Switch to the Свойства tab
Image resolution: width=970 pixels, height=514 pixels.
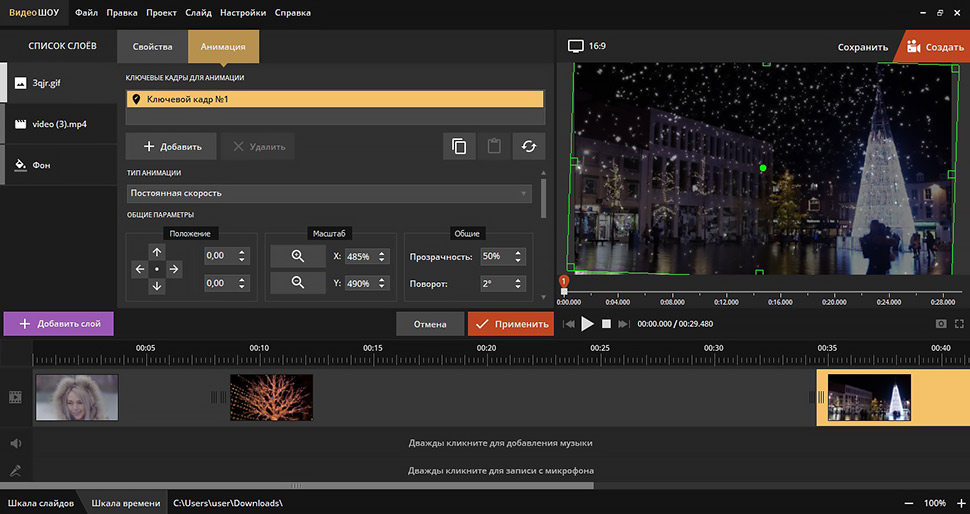tap(152, 46)
